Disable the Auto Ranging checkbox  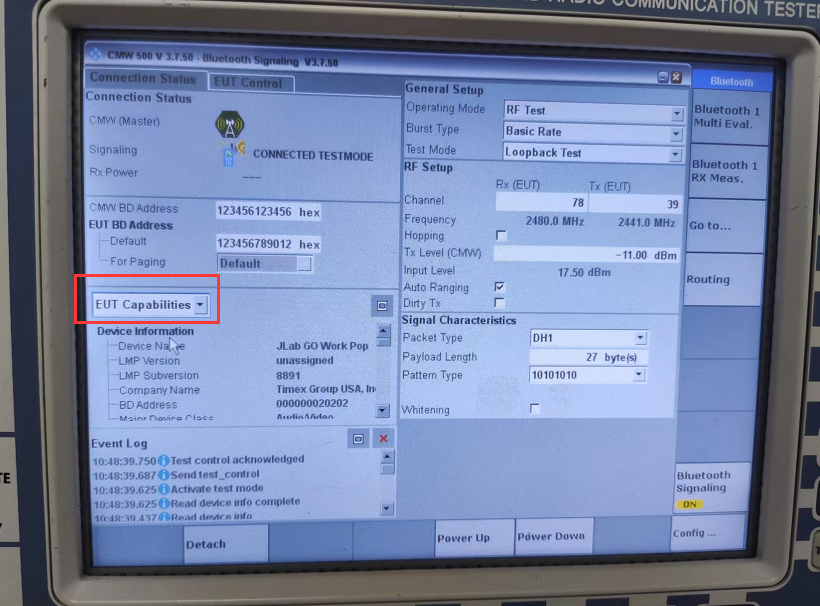click(499, 287)
